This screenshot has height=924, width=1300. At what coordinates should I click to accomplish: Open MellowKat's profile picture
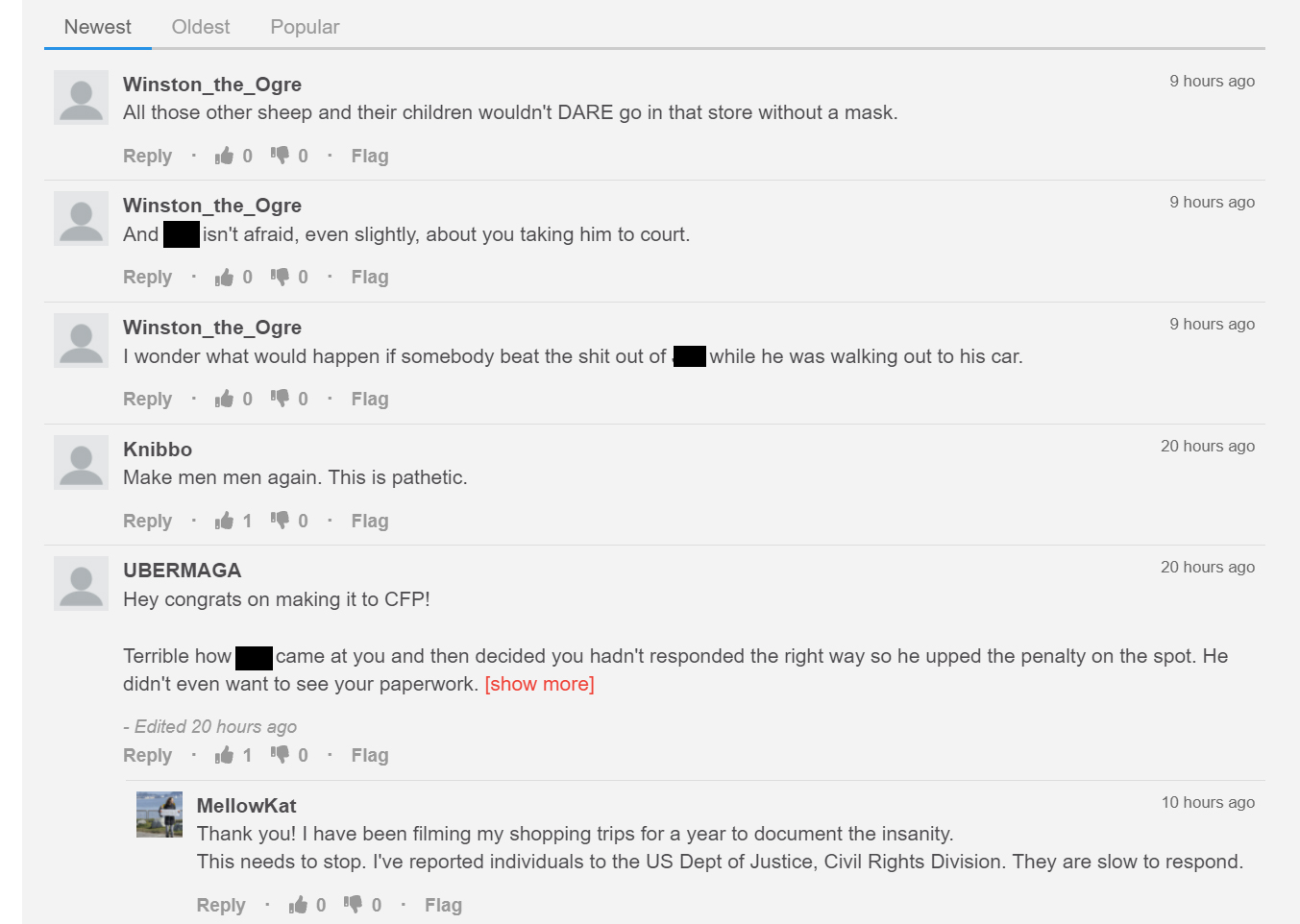[159, 815]
